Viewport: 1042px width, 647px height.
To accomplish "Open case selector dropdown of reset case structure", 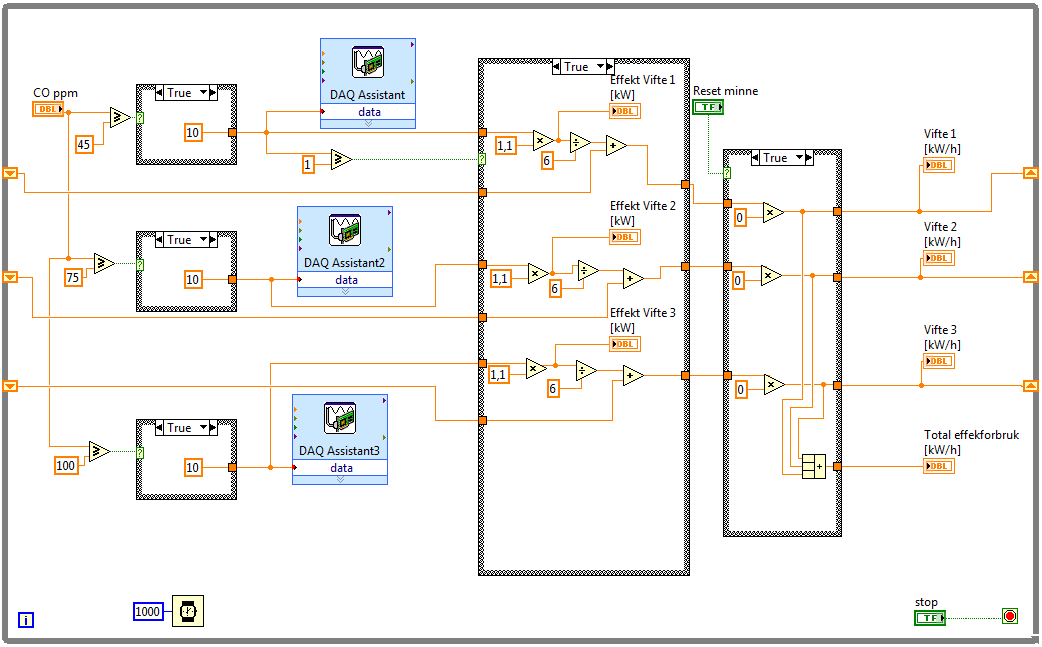I will pos(799,158).
